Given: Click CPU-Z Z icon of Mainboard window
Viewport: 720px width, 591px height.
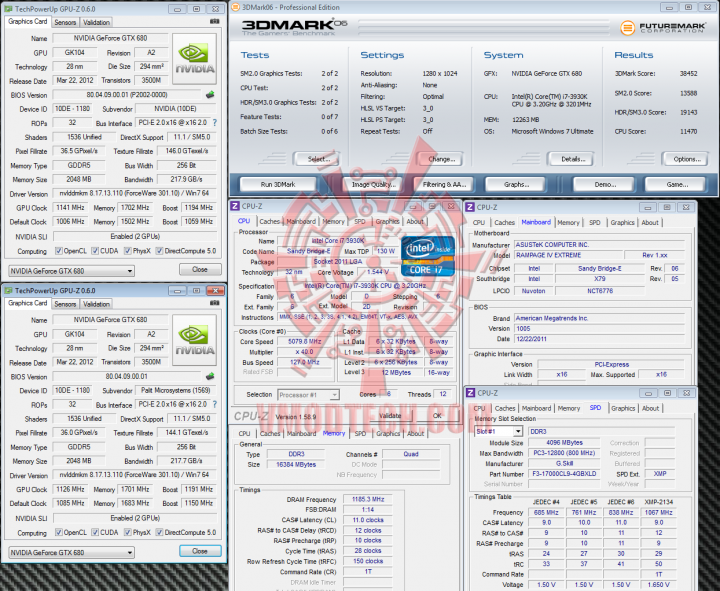Looking at the screenshot, I should [x=470, y=207].
